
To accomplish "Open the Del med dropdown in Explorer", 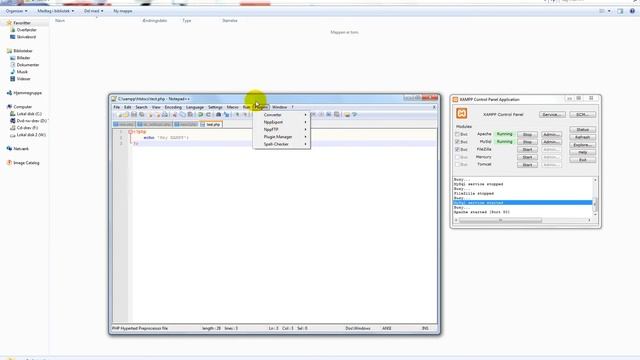I will pos(93,11).
